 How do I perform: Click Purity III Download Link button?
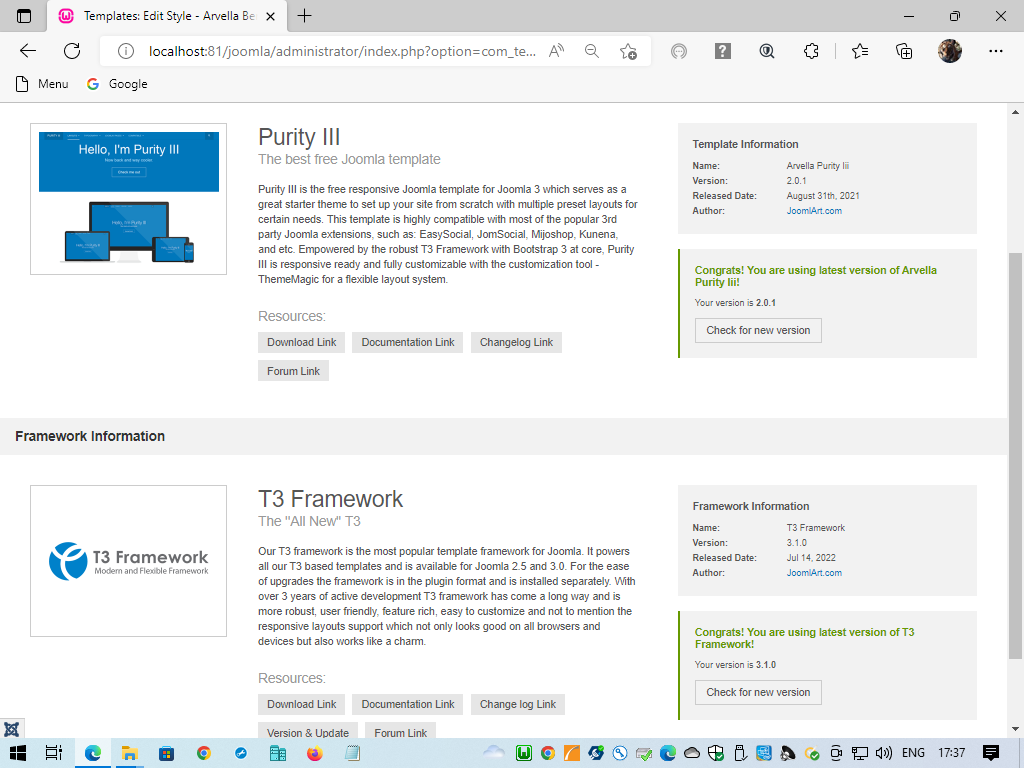[x=301, y=342]
